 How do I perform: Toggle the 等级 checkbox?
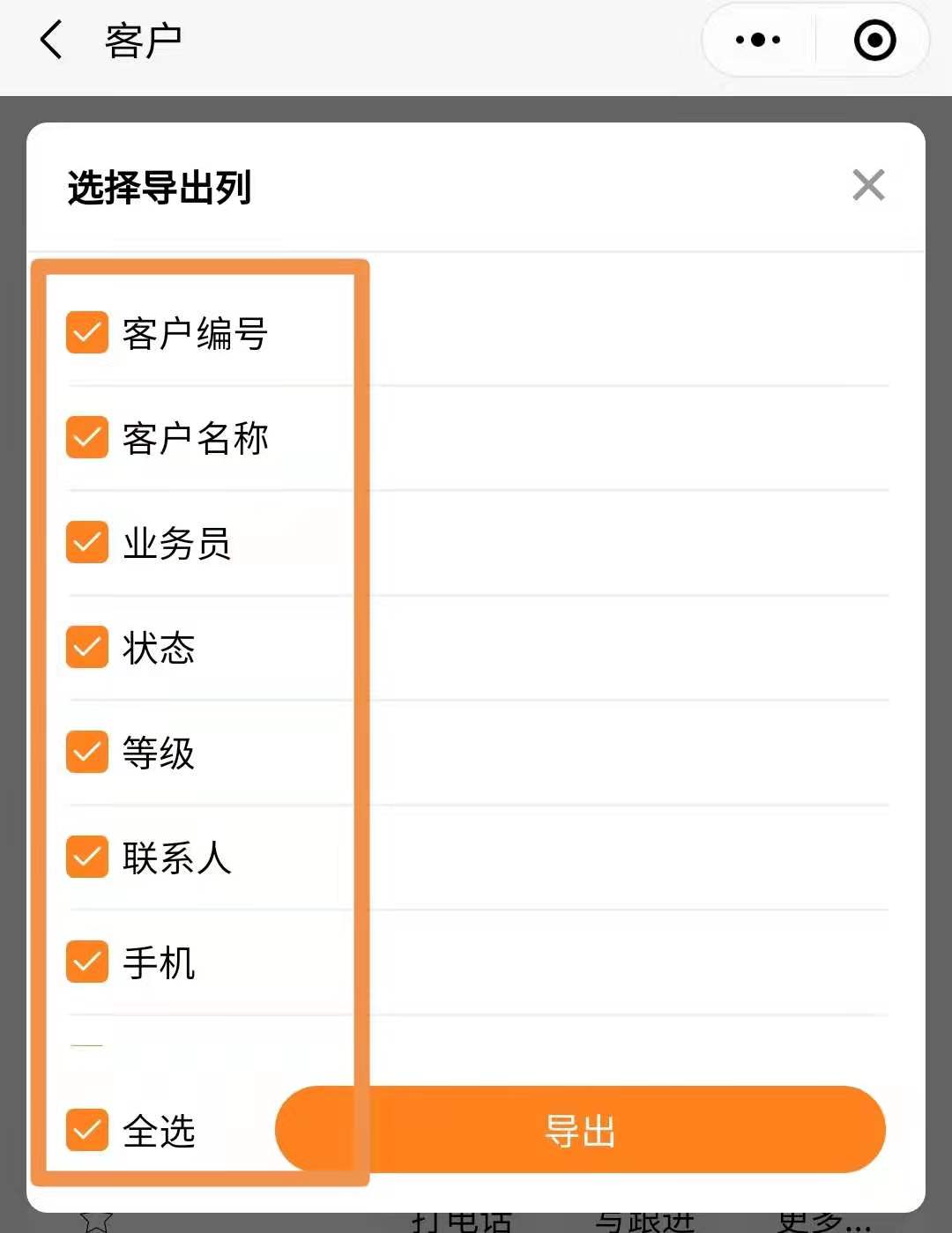pos(87,752)
